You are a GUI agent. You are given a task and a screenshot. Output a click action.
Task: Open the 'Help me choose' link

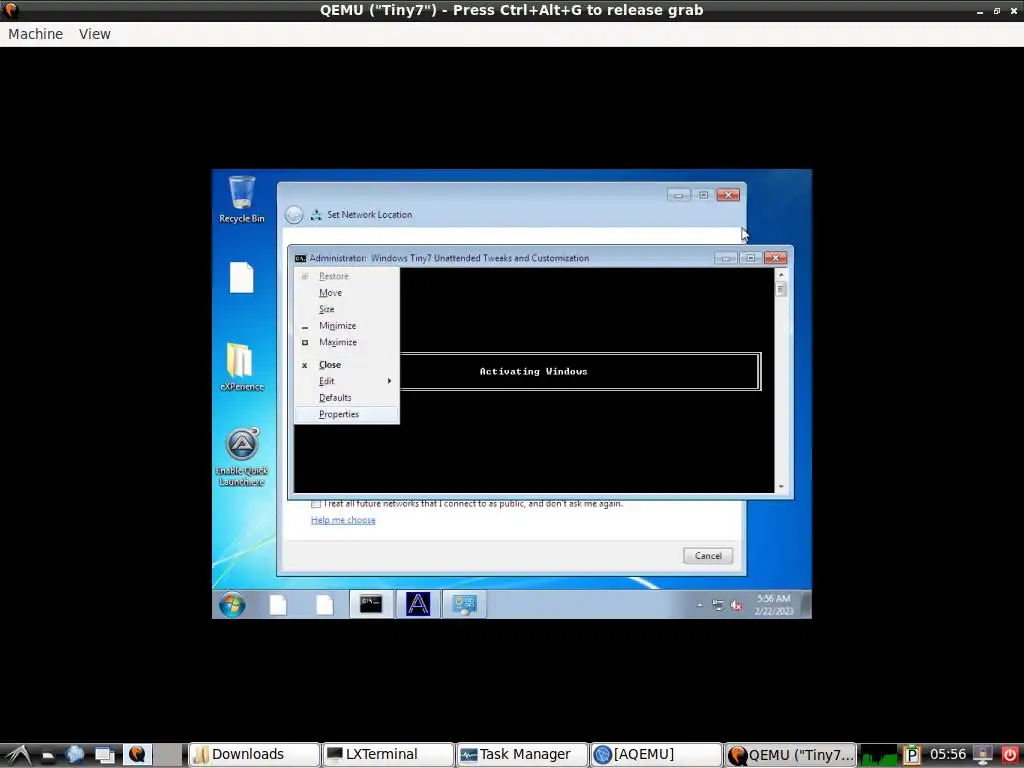[343, 520]
